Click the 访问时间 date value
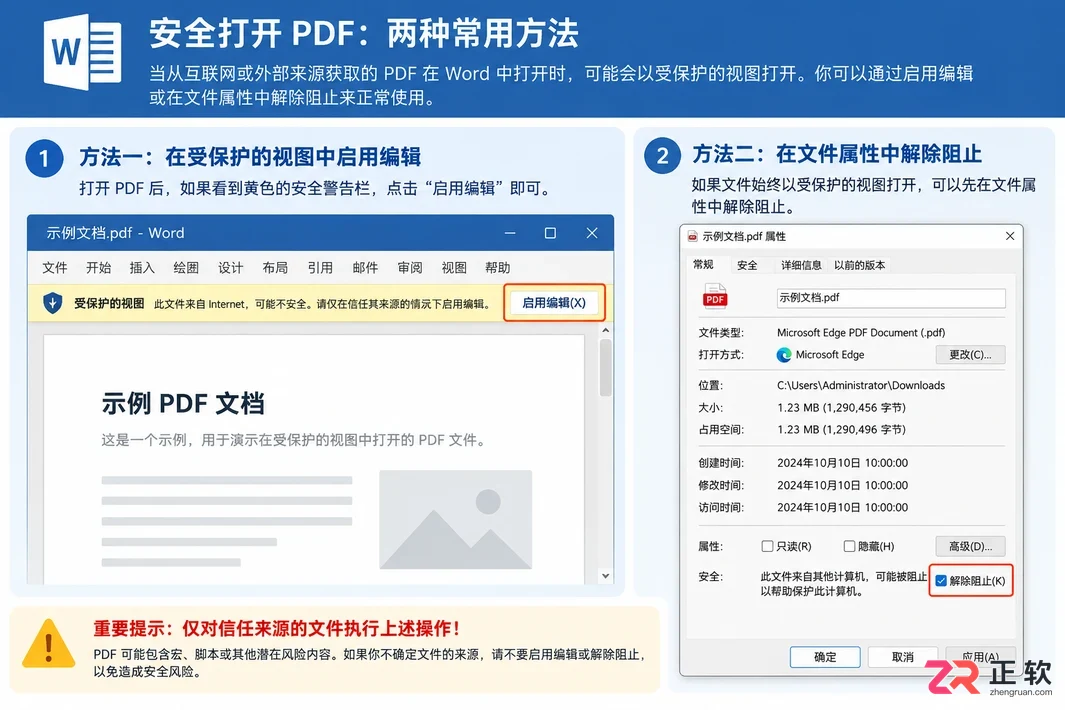Screen dimensions: 1065x710 pyautogui.click(x=842, y=508)
